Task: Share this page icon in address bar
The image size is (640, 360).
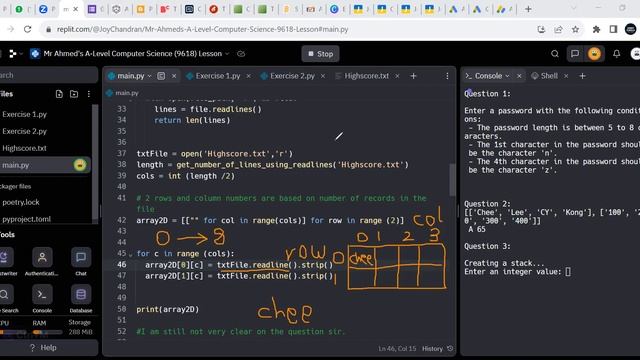Action: 558,29
